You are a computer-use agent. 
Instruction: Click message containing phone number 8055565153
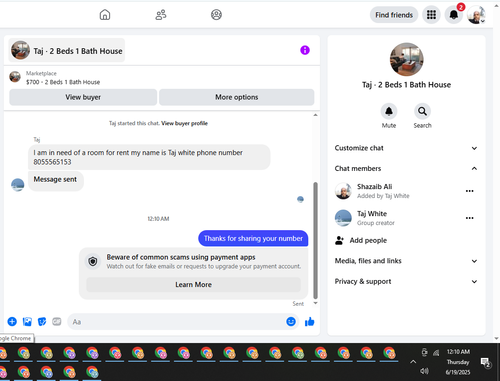[x=149, y=157]
